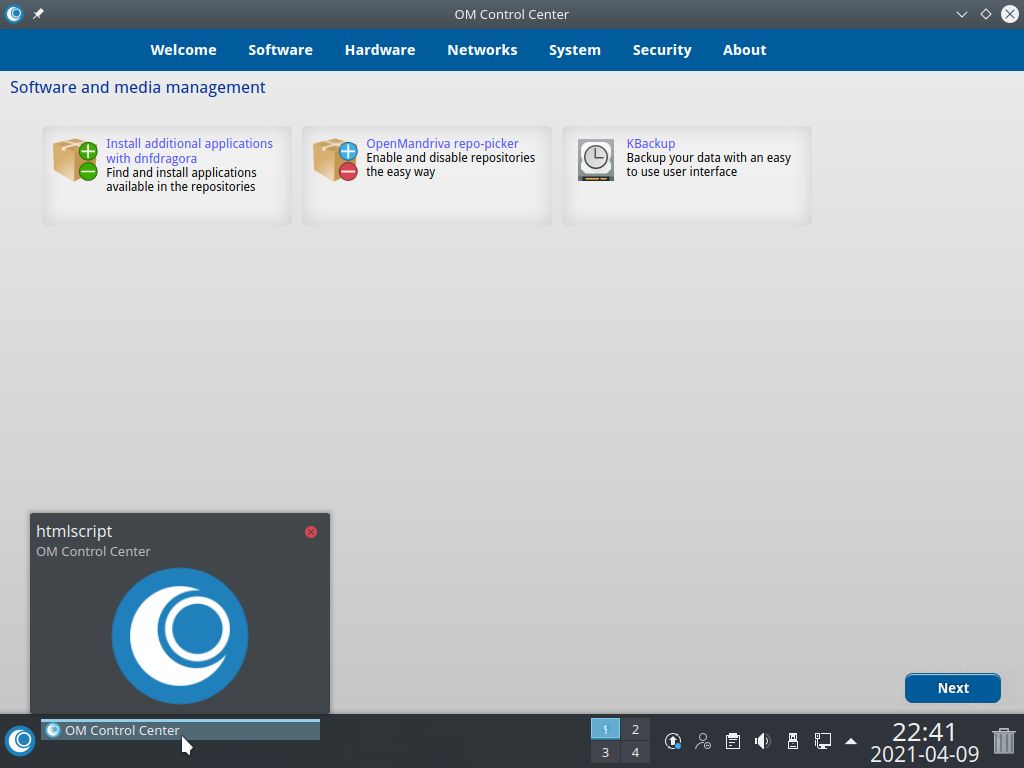Open the removable devices tray icon
The width and height of the screenshot is (1024, 768).
(x=793, y=741)
